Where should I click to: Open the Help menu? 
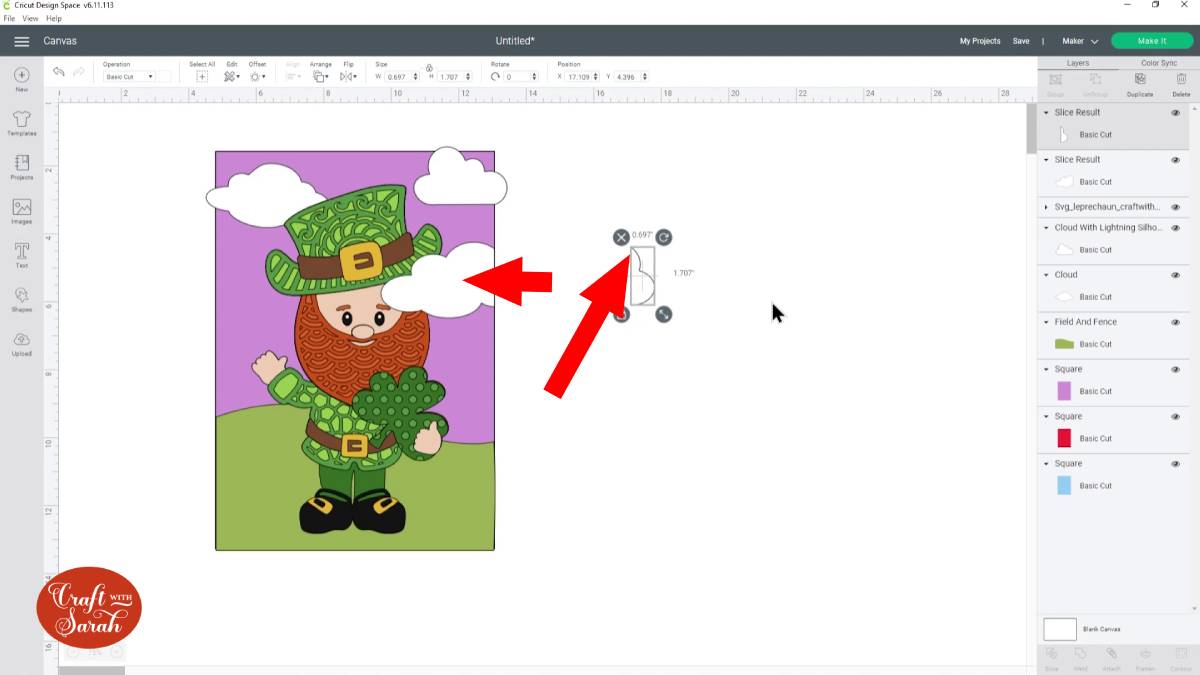point(54,18)
